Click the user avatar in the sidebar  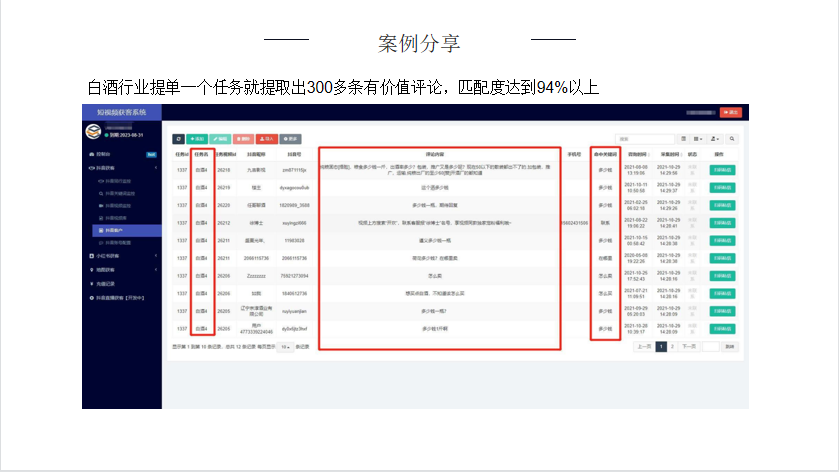pos(92,131)
